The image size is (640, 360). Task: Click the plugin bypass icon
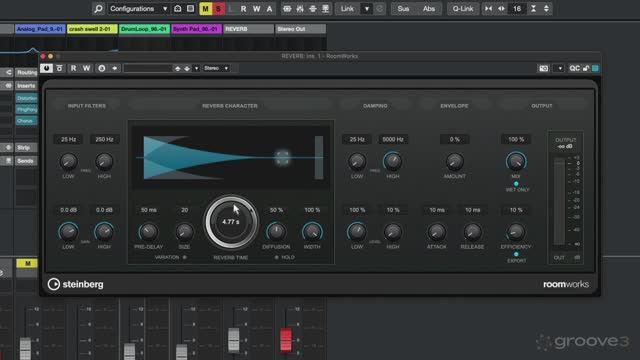click(60, 68)
